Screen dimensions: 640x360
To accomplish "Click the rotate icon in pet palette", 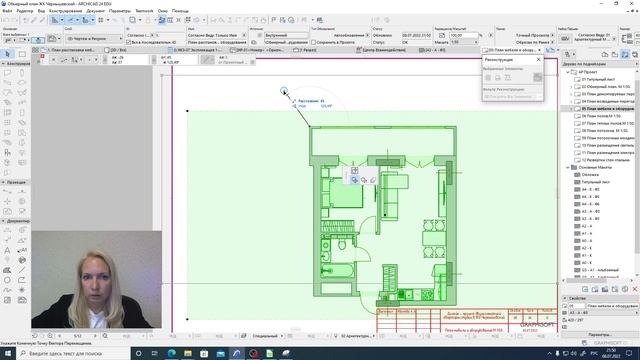I will [364, 180].
